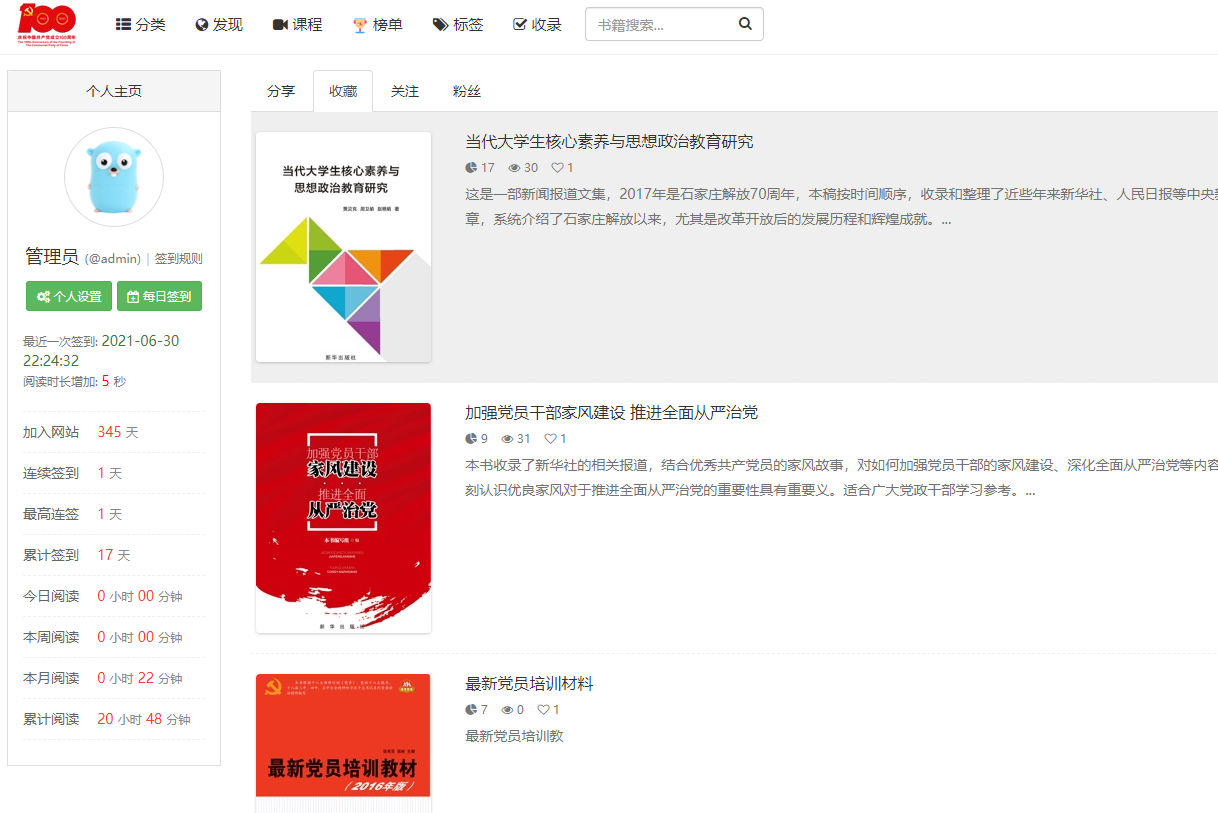Open the 发现 discover page
The width and height of the screenshot is (1218, 813).
219,24
